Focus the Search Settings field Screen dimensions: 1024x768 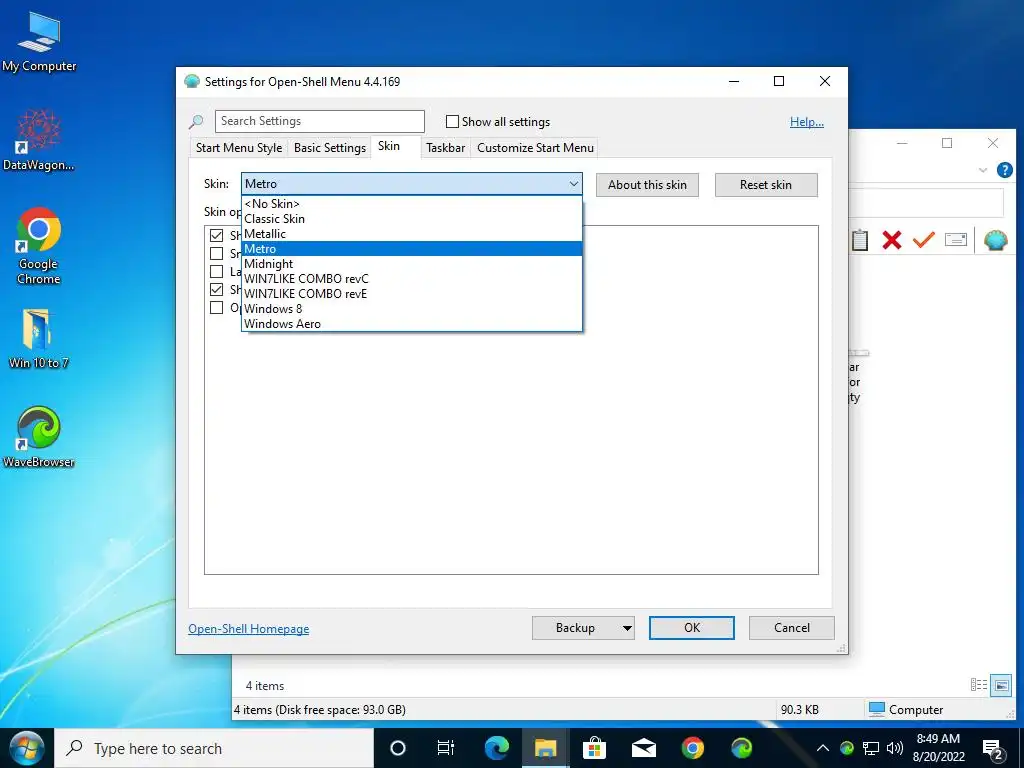pos(320,121)
